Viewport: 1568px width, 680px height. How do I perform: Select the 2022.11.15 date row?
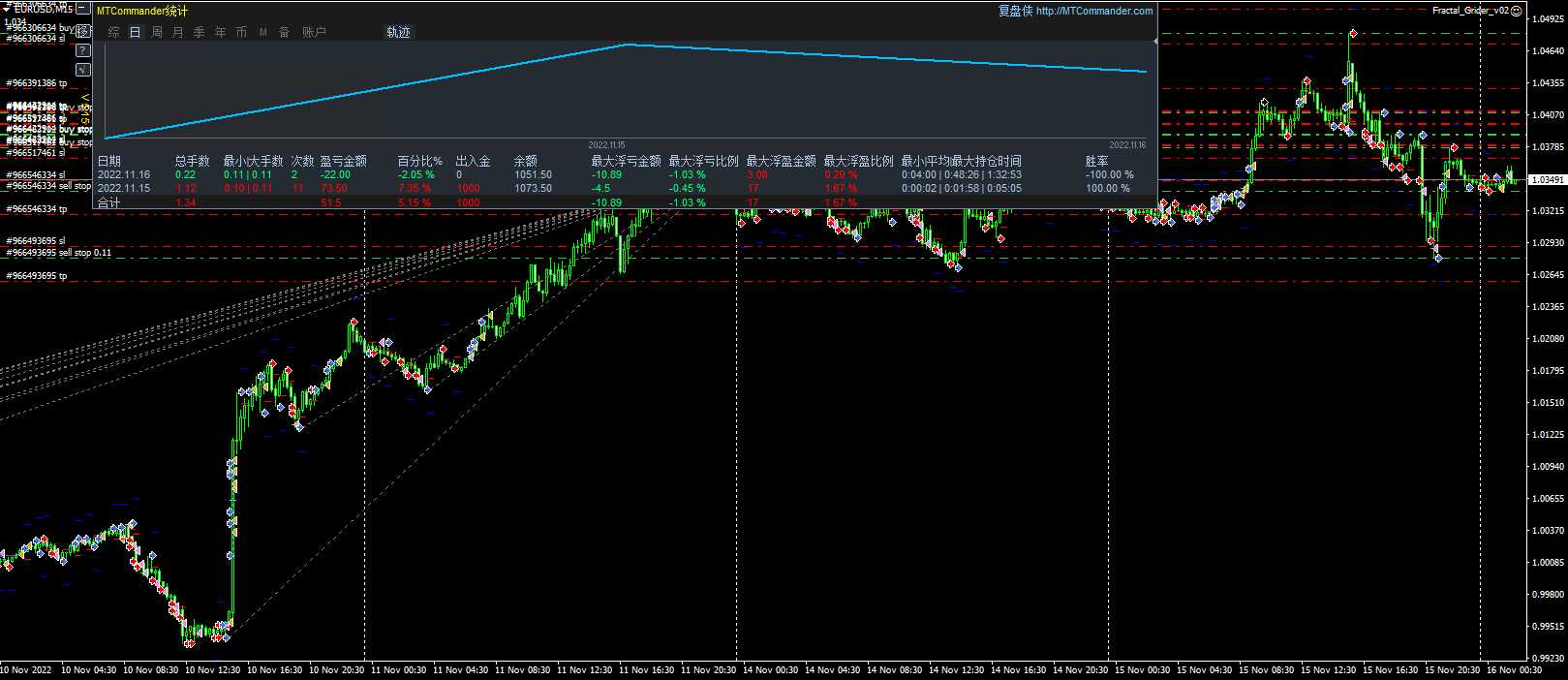click(x=124, y=188)
